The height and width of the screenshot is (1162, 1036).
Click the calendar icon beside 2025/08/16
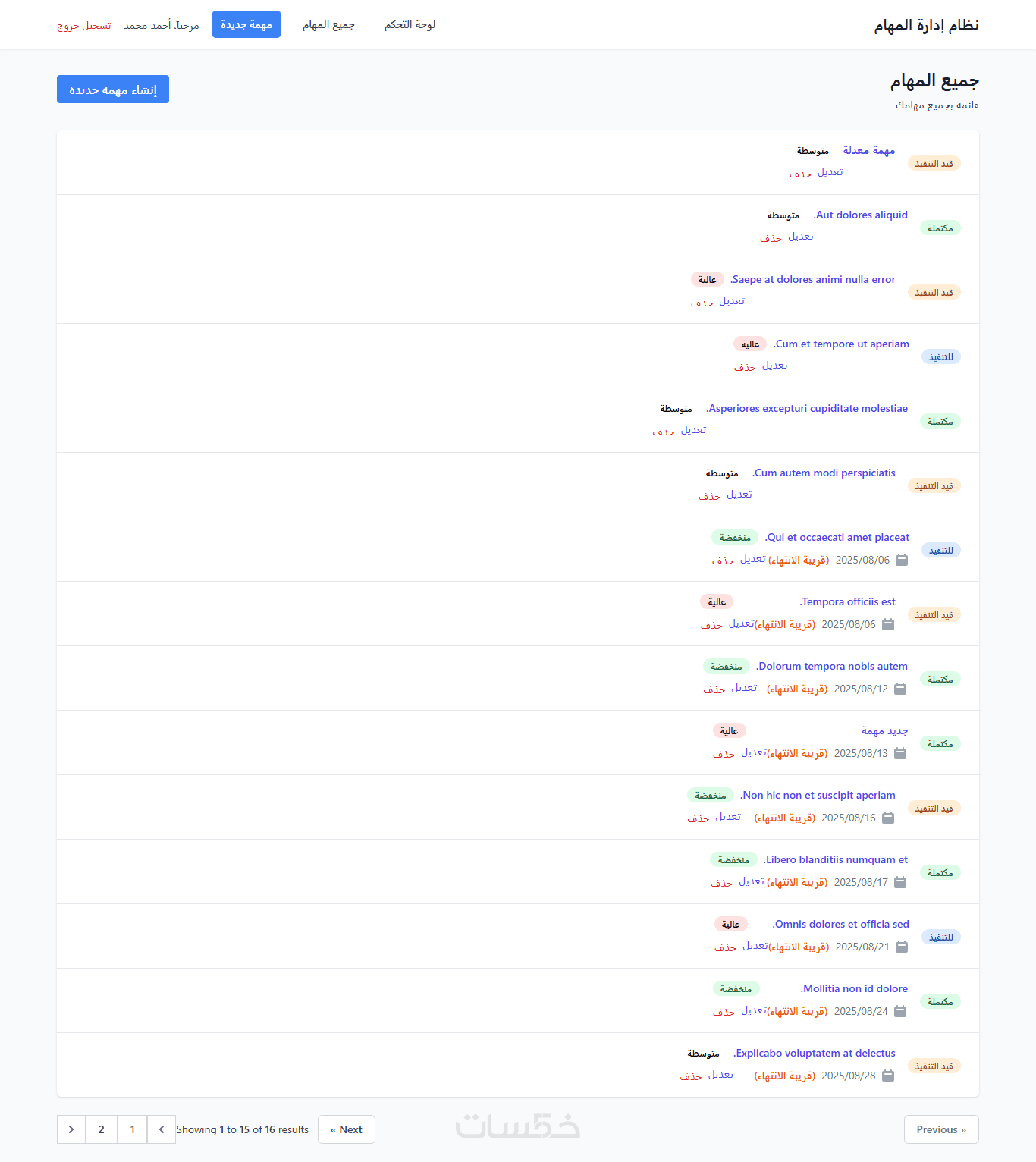[888, 818]
